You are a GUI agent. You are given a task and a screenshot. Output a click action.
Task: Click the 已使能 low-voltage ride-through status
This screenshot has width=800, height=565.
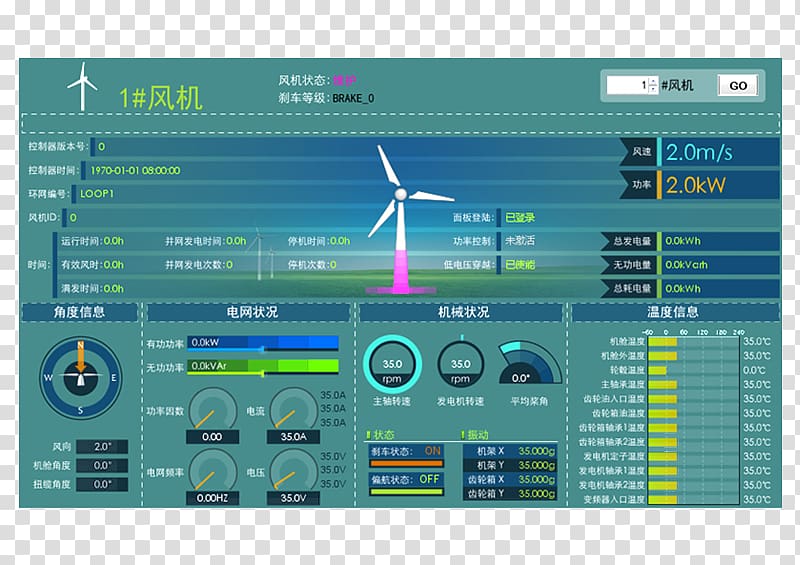point(520,264)
